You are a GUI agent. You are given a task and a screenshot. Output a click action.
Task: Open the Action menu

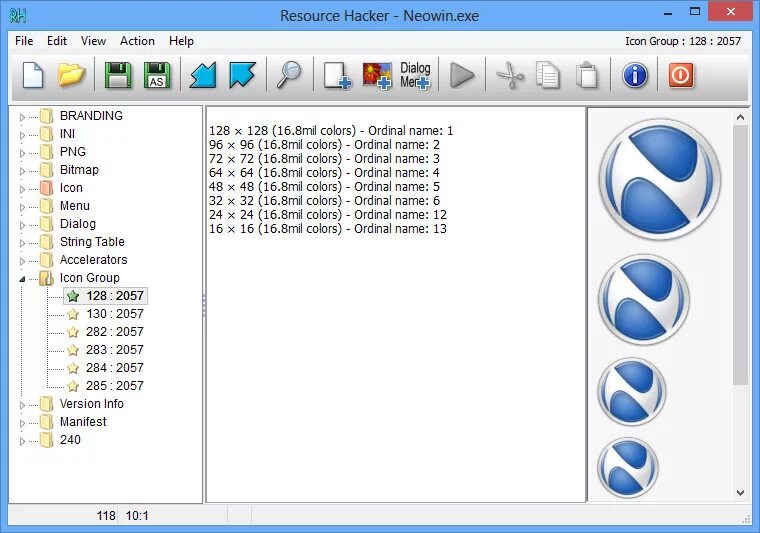tap(137, 41)
